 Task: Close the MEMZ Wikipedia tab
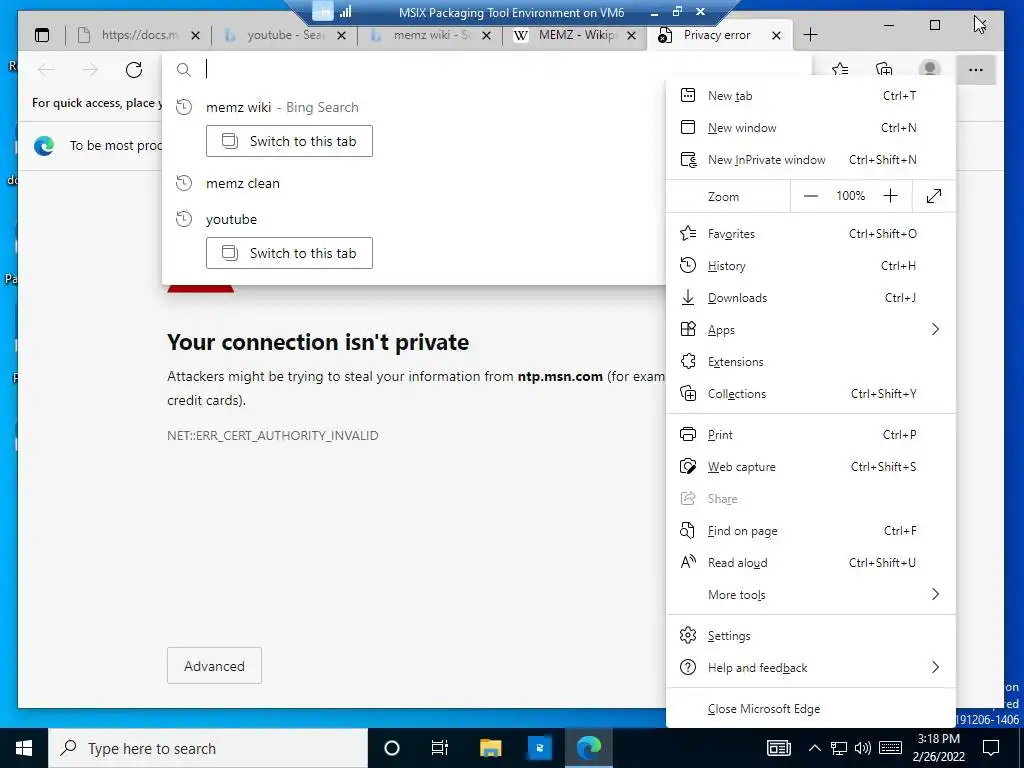632,35
